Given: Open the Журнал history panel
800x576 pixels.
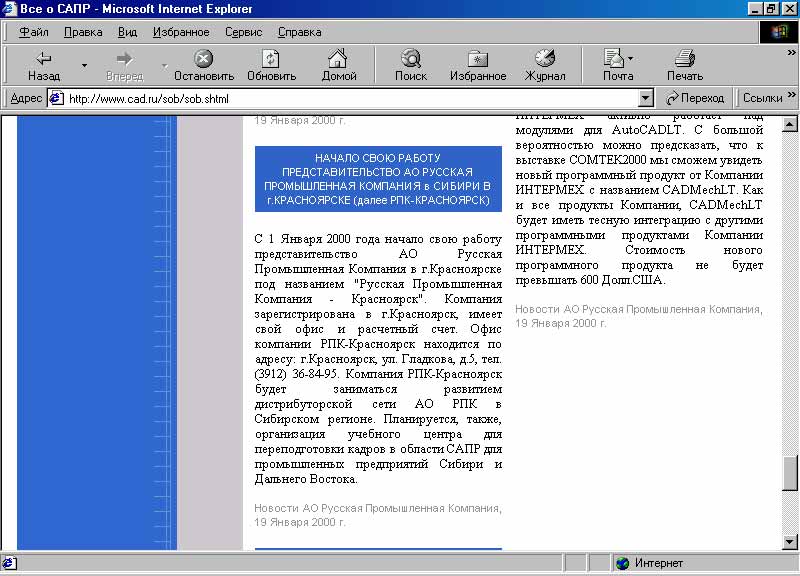Looking at the screenshot, I should click(x=545, y=65).
